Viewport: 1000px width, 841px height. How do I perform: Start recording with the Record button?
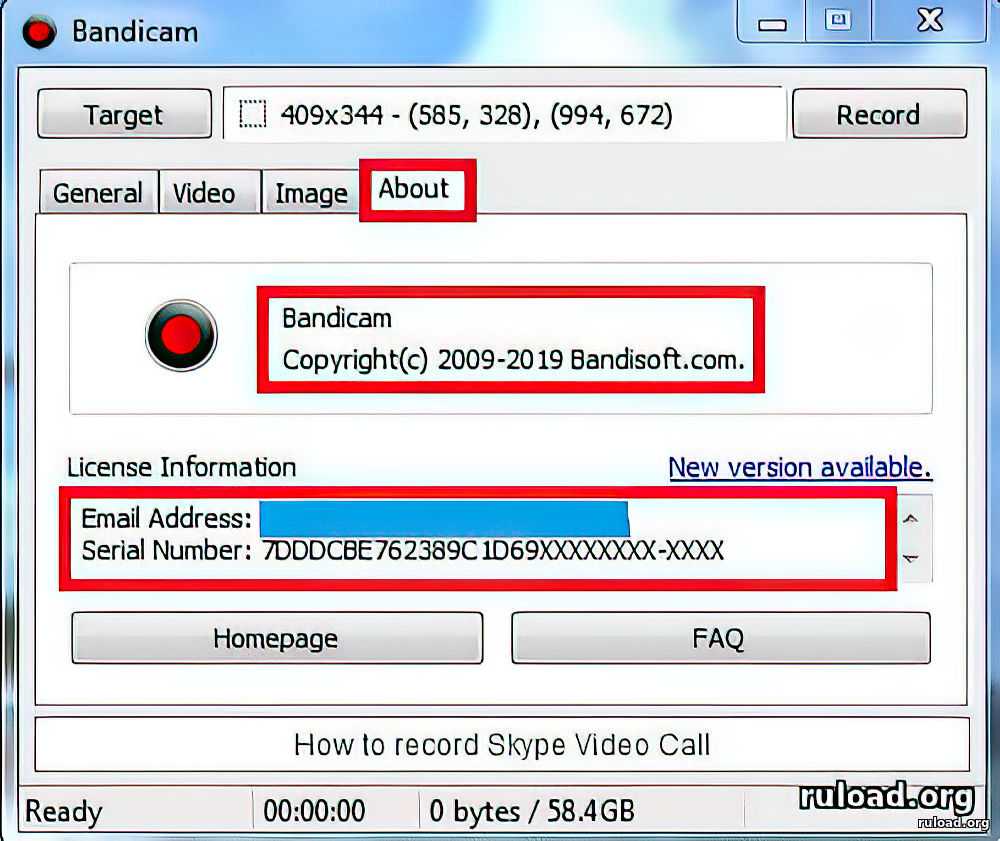tap(879, 114)
